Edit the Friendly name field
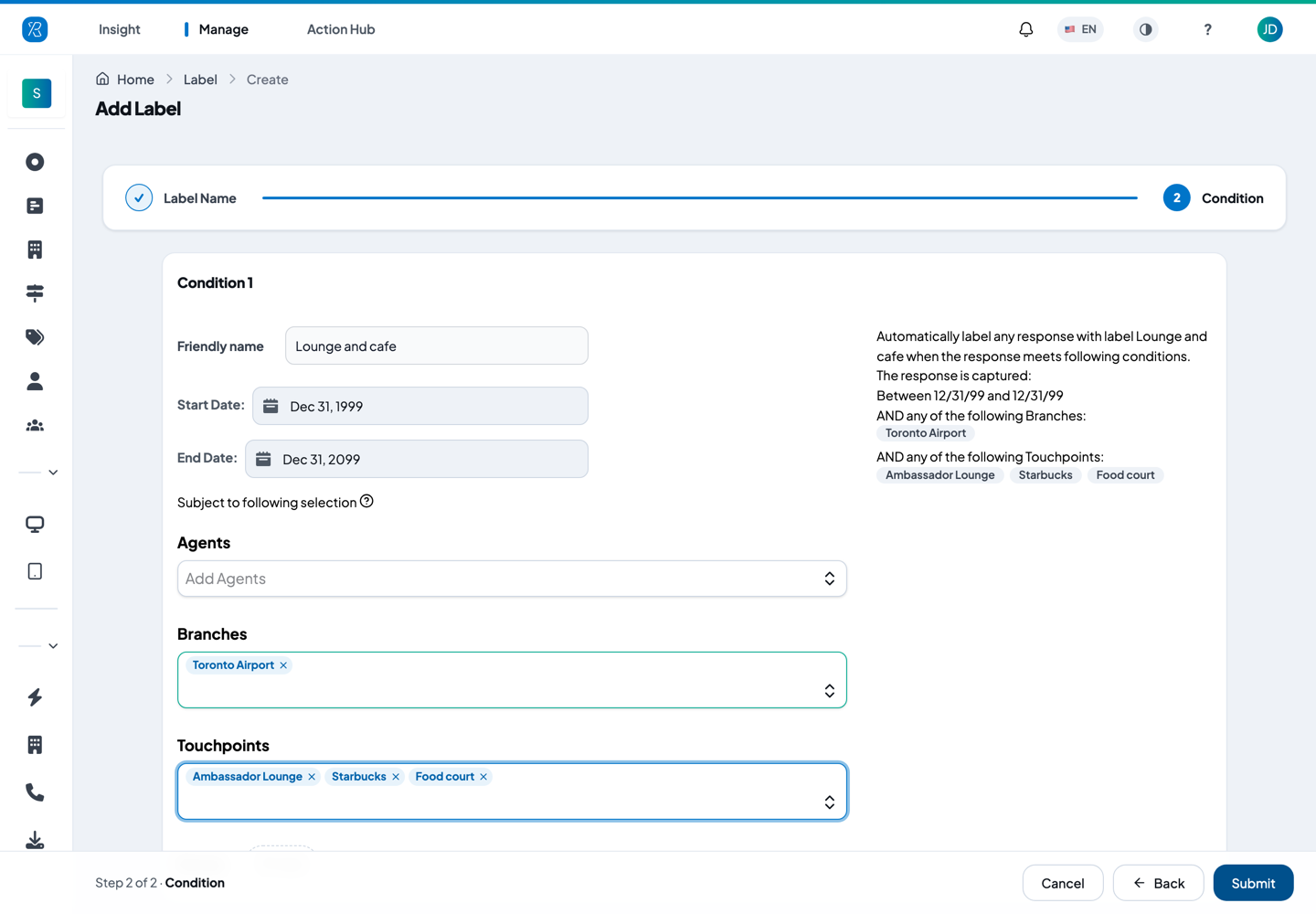The width and height of the screenshot is (1316, 914). [437, 345]
